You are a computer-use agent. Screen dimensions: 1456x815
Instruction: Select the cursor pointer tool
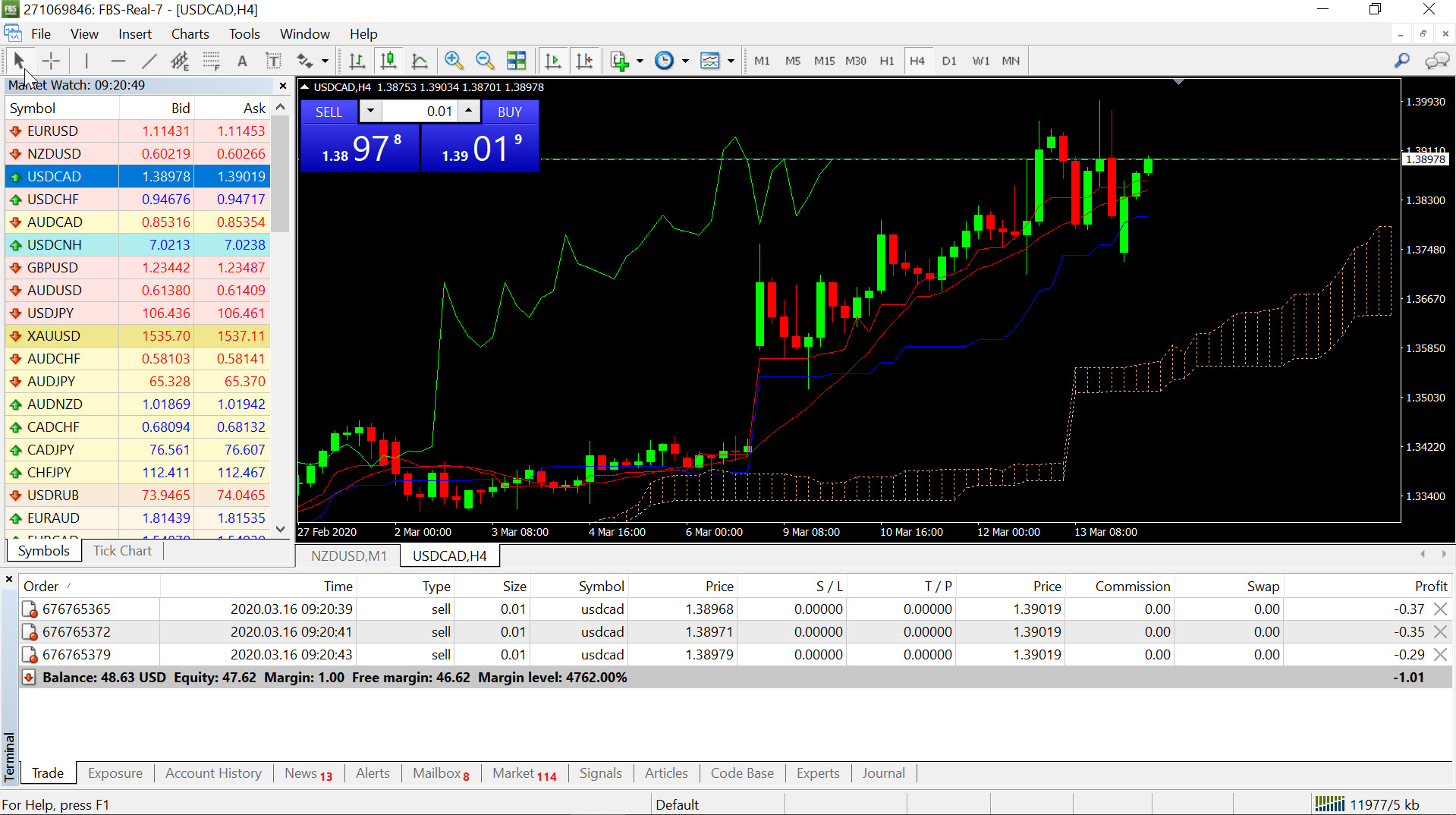(20, 61)
